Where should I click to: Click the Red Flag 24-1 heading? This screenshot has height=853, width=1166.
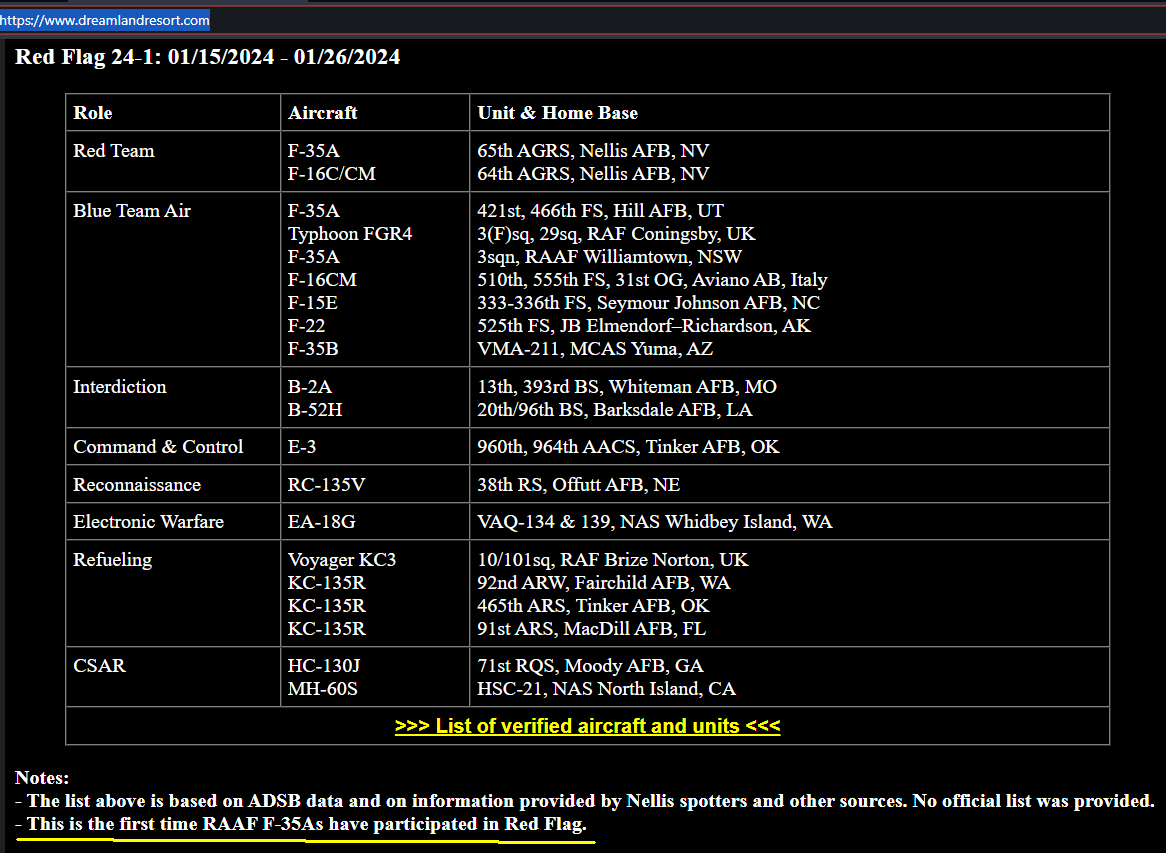coord(207,57)
